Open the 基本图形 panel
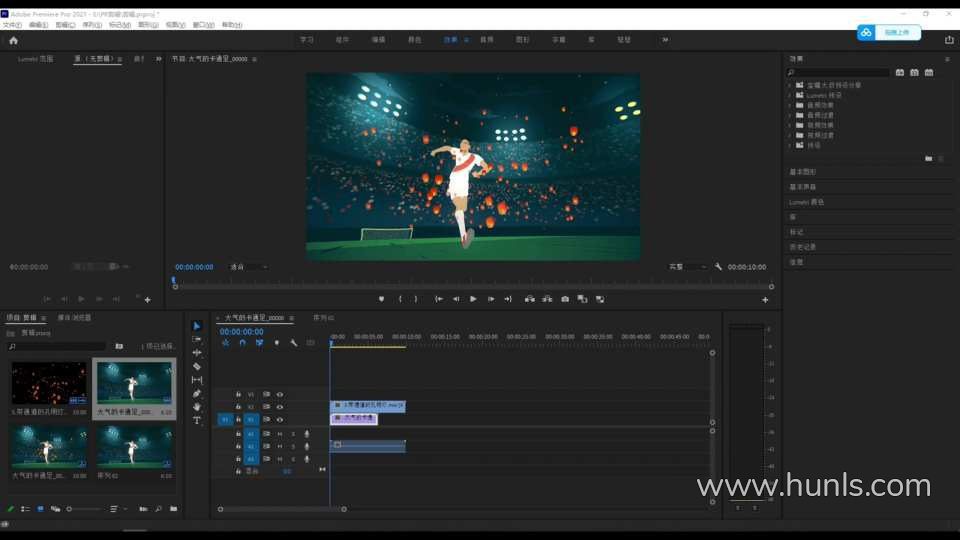The image size is (960, 540). pos(803,172)
